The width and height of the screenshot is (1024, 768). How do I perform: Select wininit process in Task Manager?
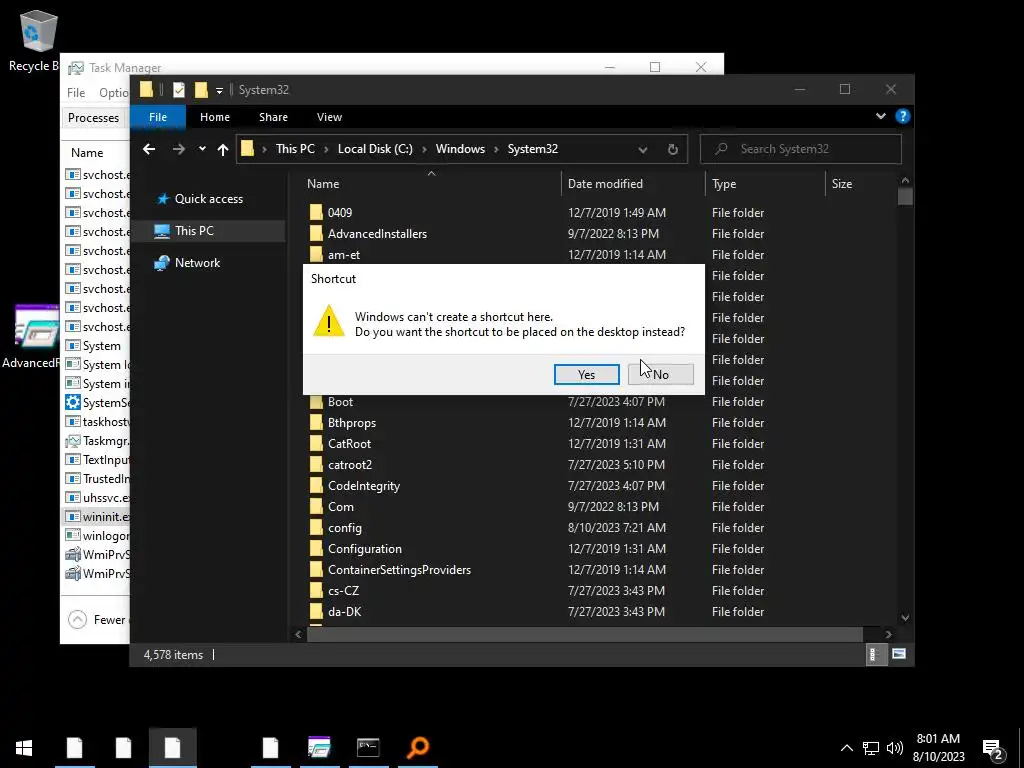point(97,517)
